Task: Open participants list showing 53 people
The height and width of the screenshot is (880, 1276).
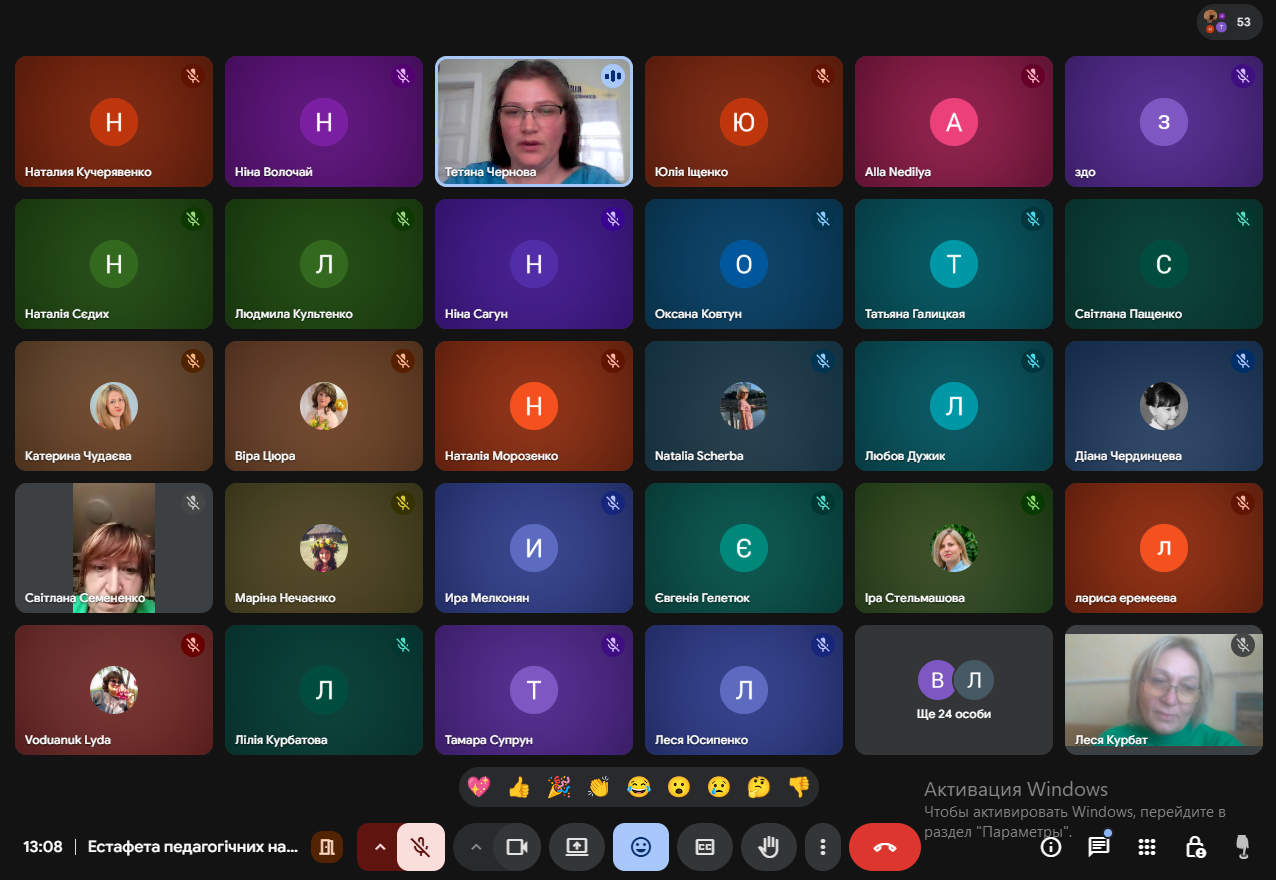Action: coord(1229,21)
